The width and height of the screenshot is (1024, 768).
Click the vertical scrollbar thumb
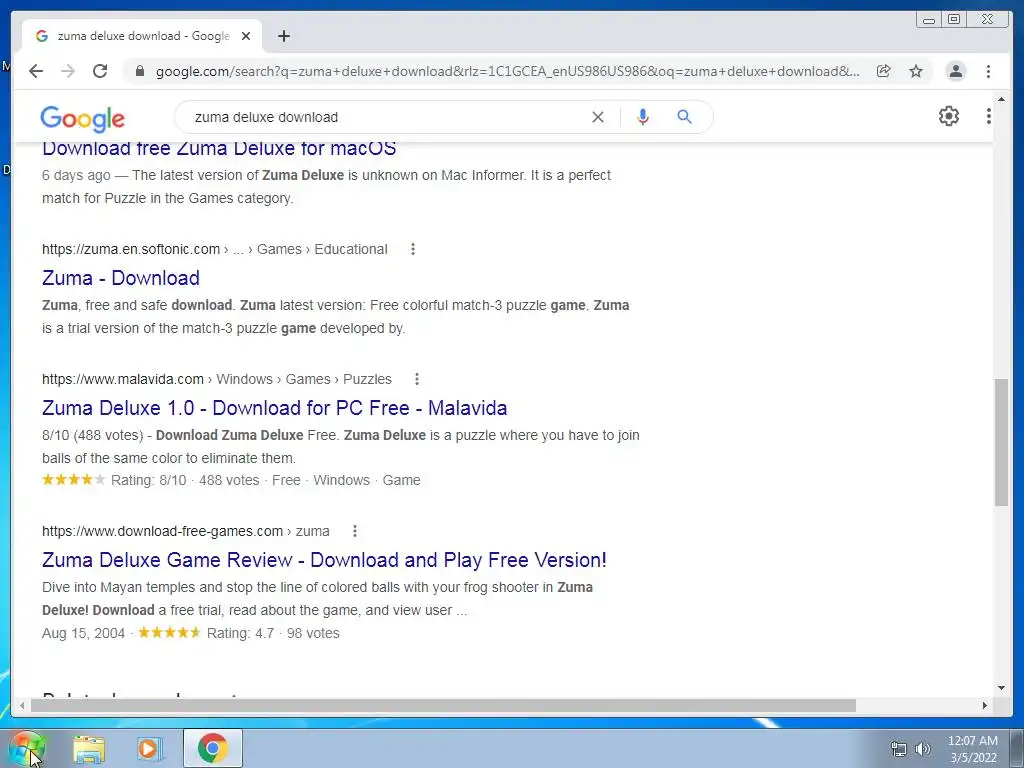[x=1001, y=442]
